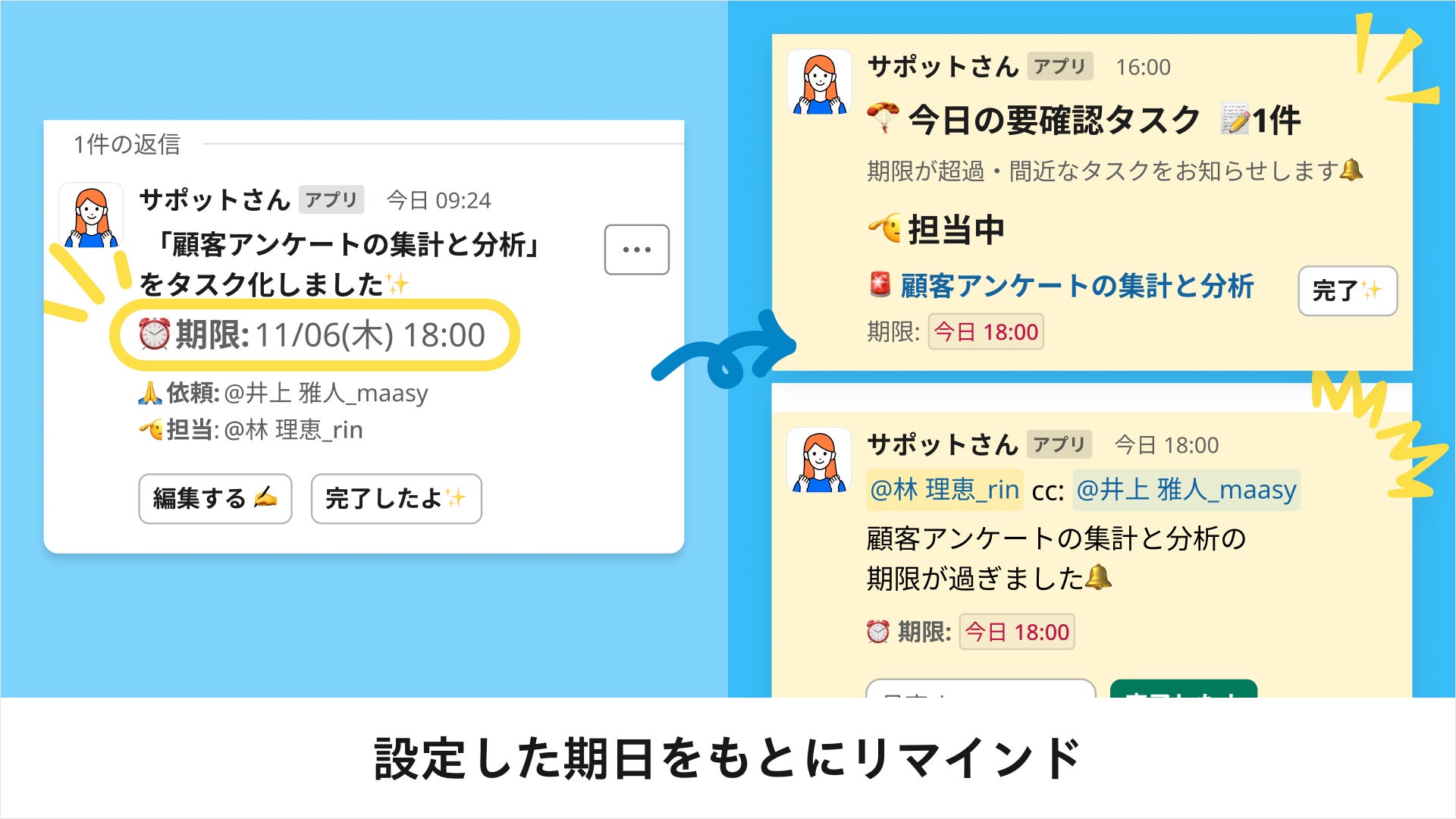Screen dimensions: 1456x819
Task: Click サポットさん avatar in 18:00 message
Action: [819, 460]
